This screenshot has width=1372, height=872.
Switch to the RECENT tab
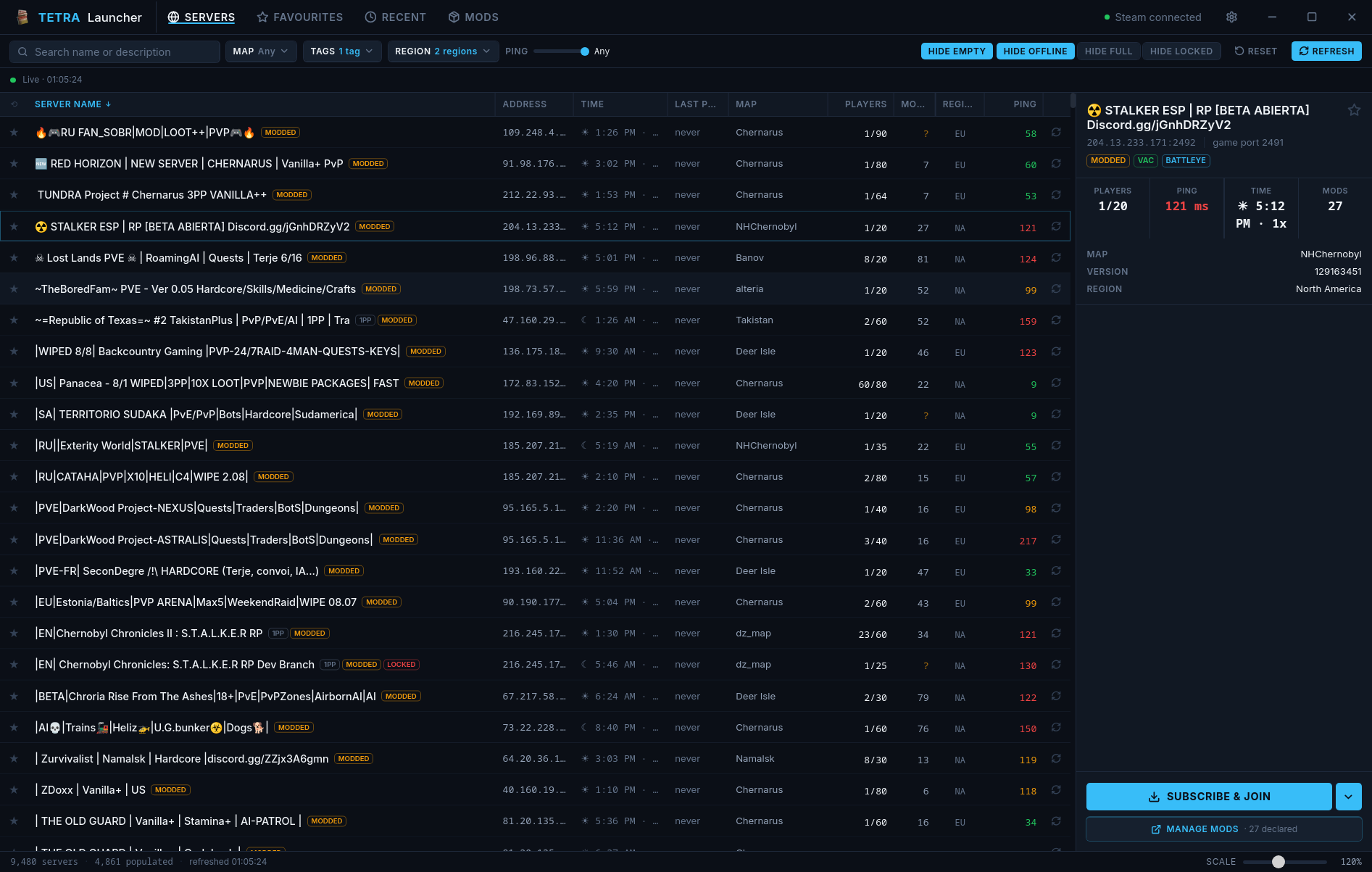click(396, 17)
